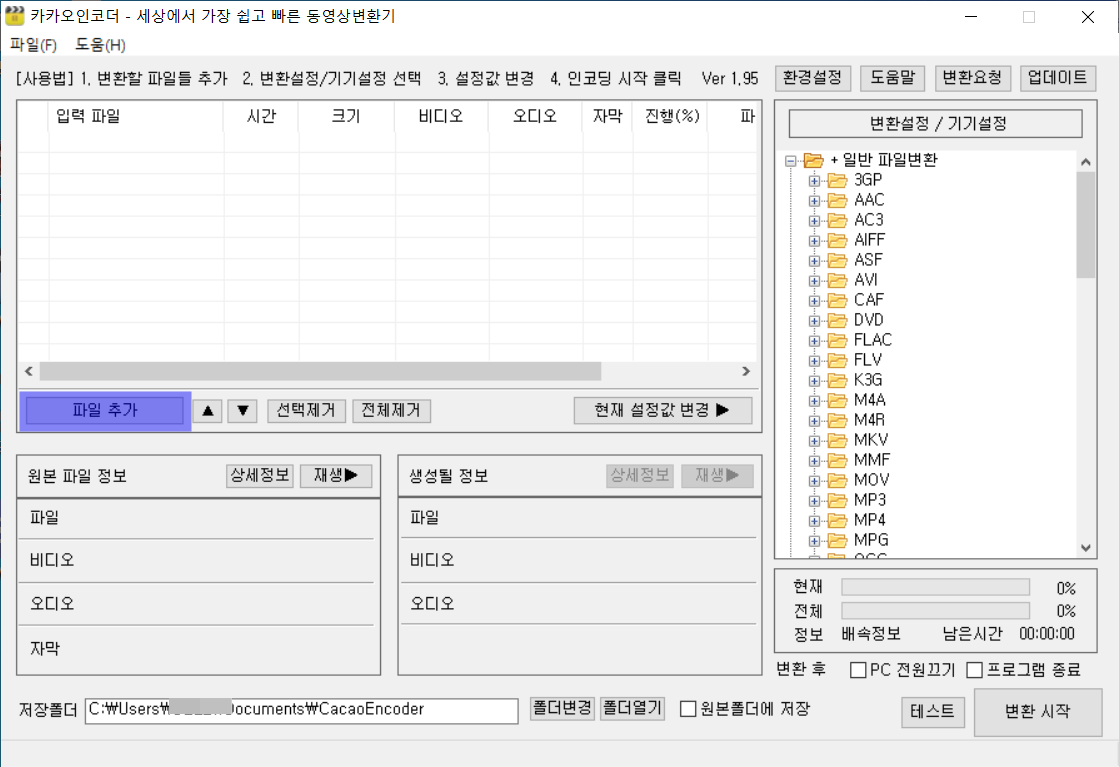Expand the MPG tree node

[x=814, y=540]
